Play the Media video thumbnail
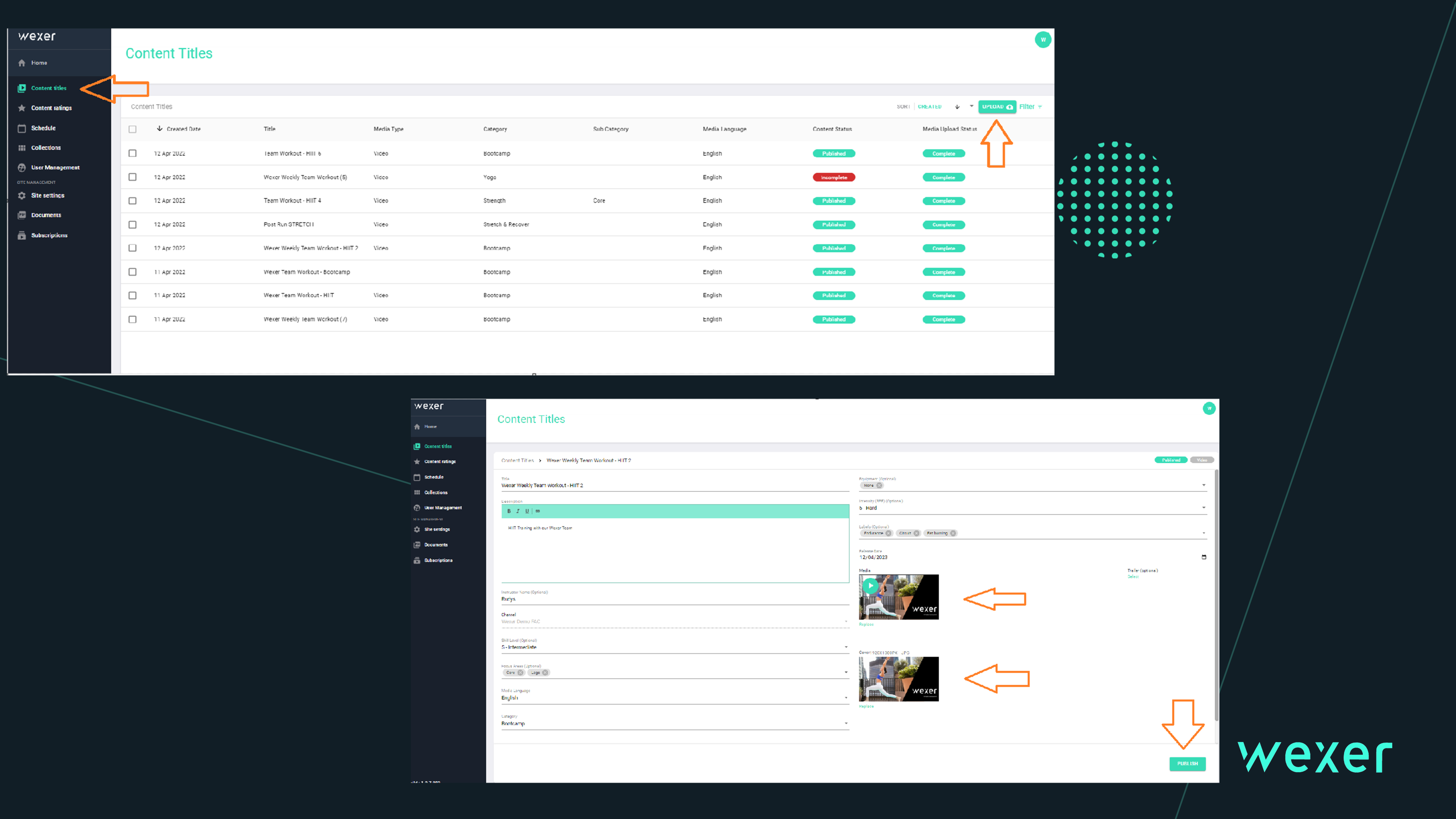This screenshot has height=819, width=1456. pyautogui.click(x=870, y=586)
